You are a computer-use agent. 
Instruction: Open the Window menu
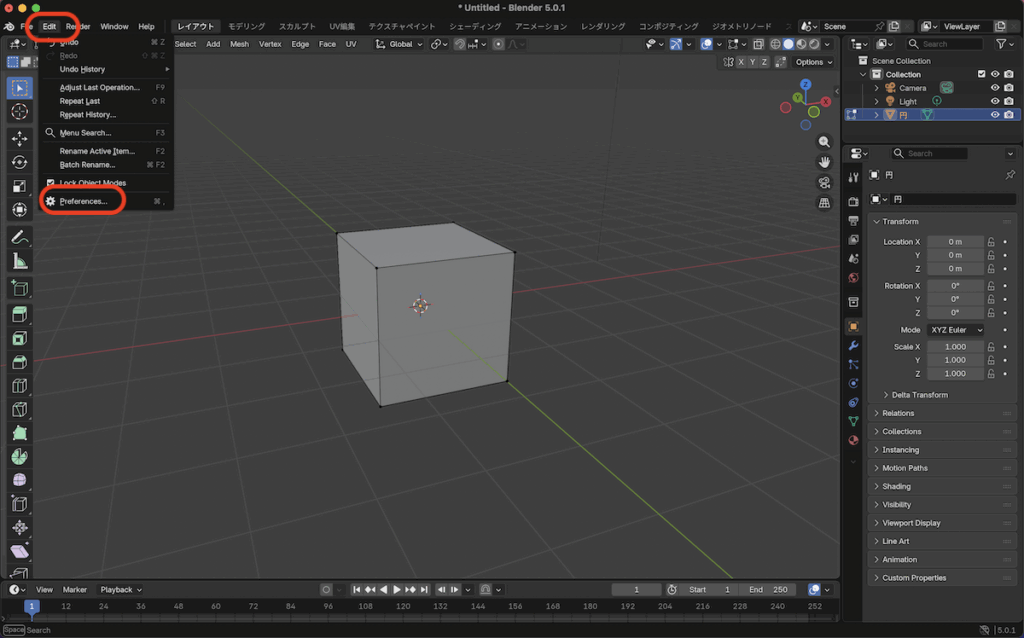(x=114, y=26)
